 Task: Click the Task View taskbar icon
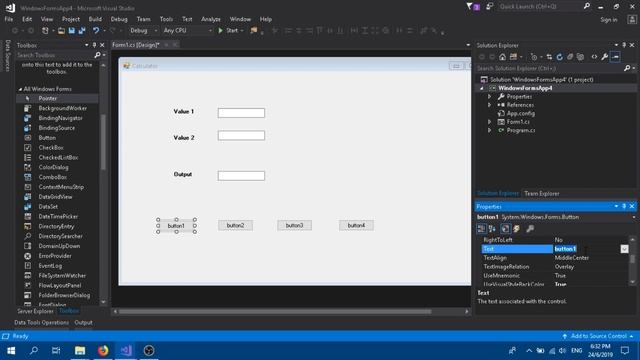coord(56,351)
